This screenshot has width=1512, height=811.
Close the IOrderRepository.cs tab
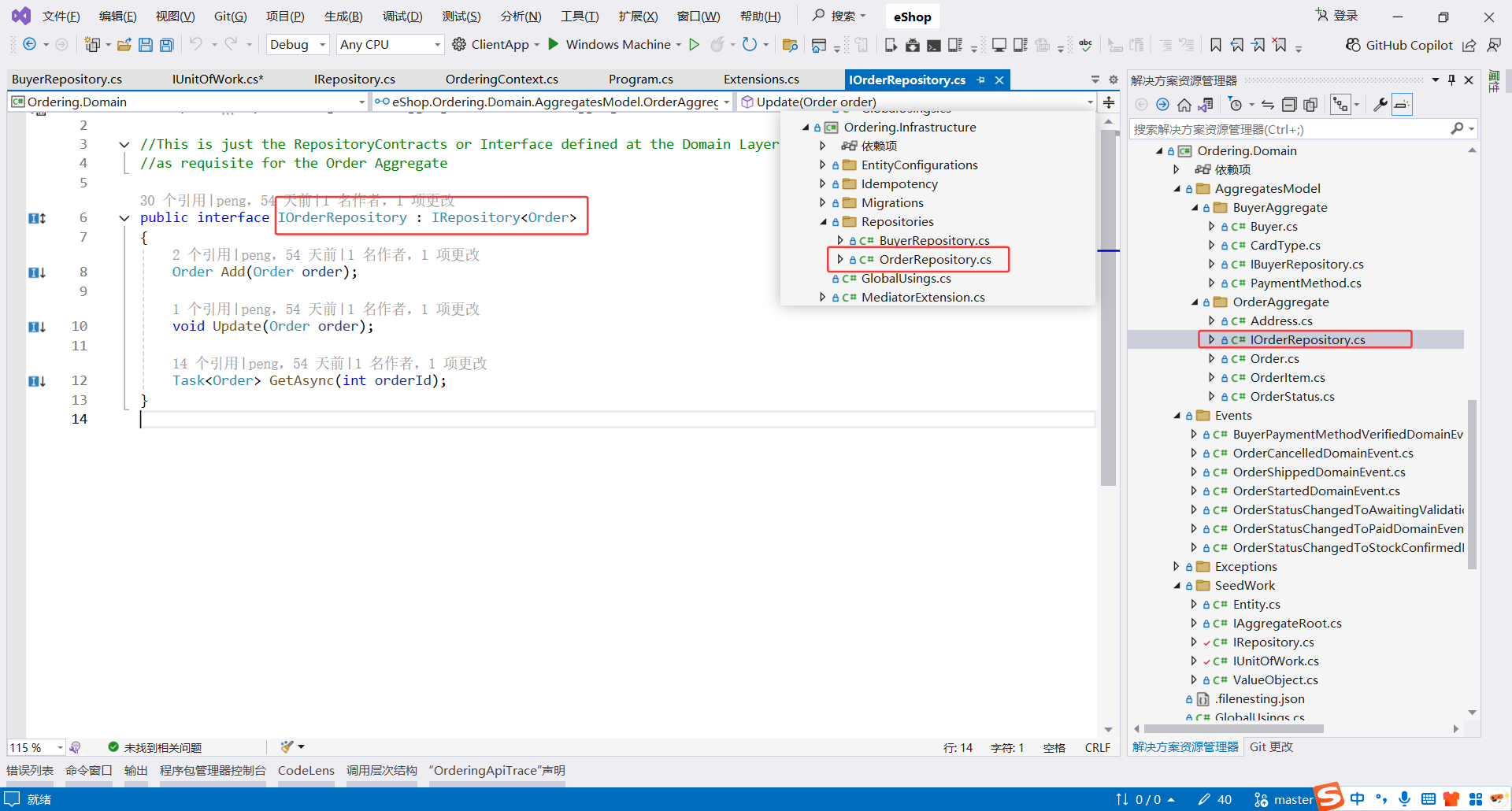[x=999, y=80]
